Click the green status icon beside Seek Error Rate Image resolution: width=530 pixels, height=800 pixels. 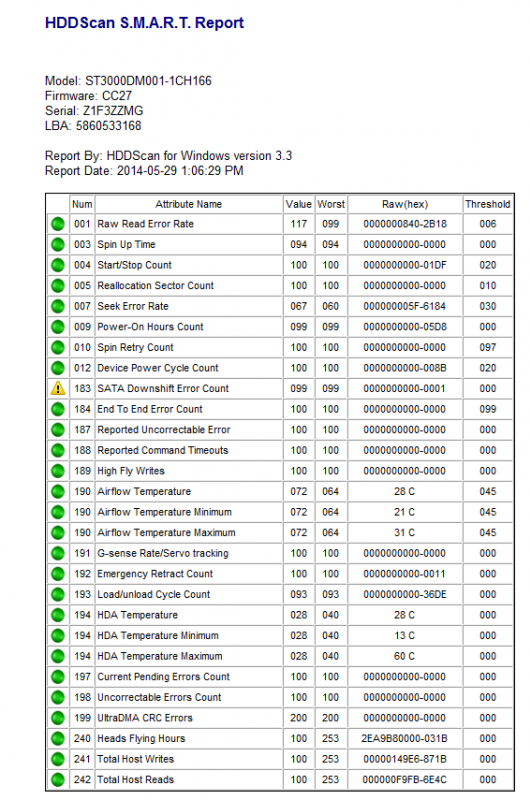pos(58,306)
